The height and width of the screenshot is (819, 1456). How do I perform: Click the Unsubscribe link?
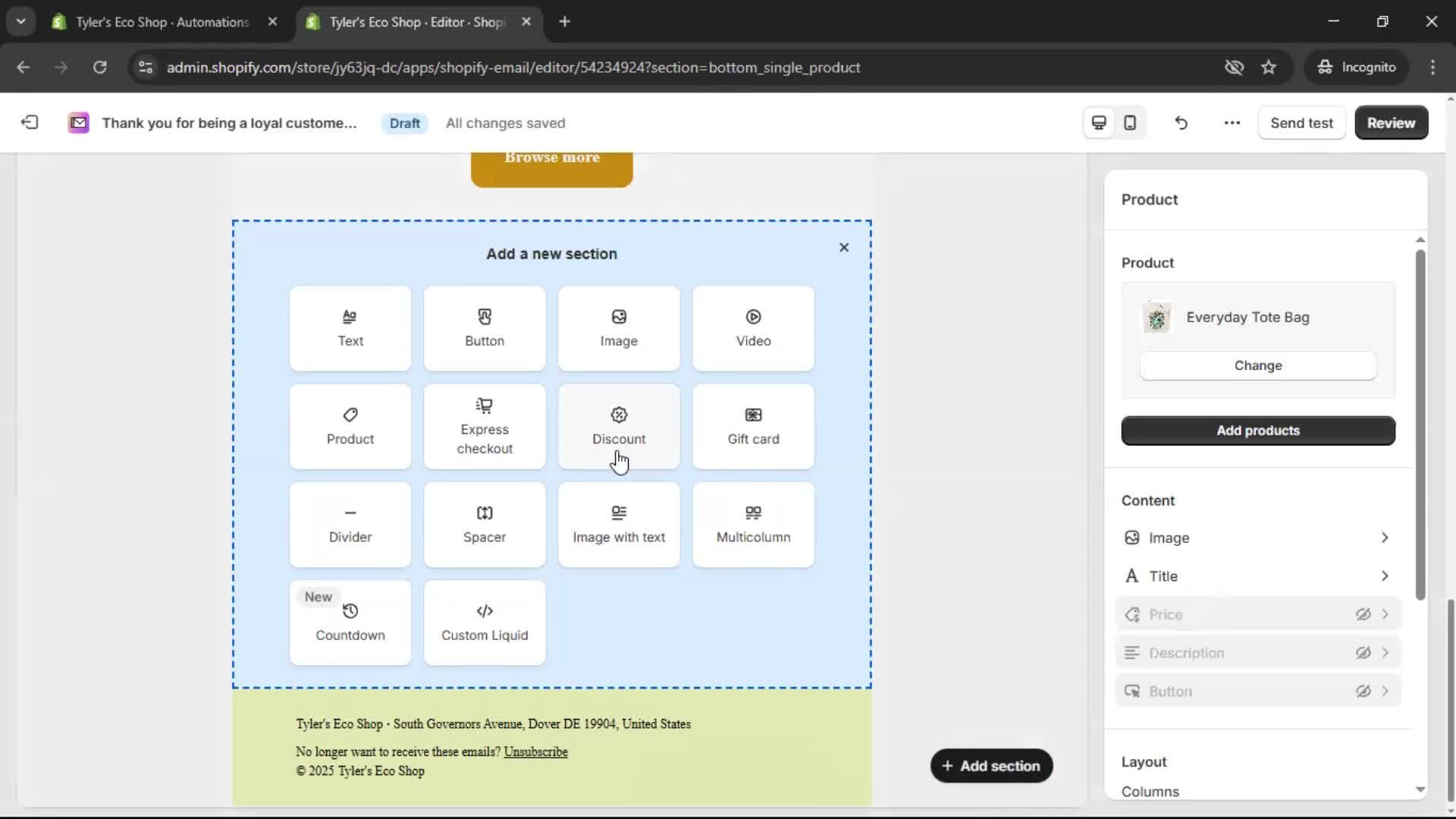(x=535, y=751)
